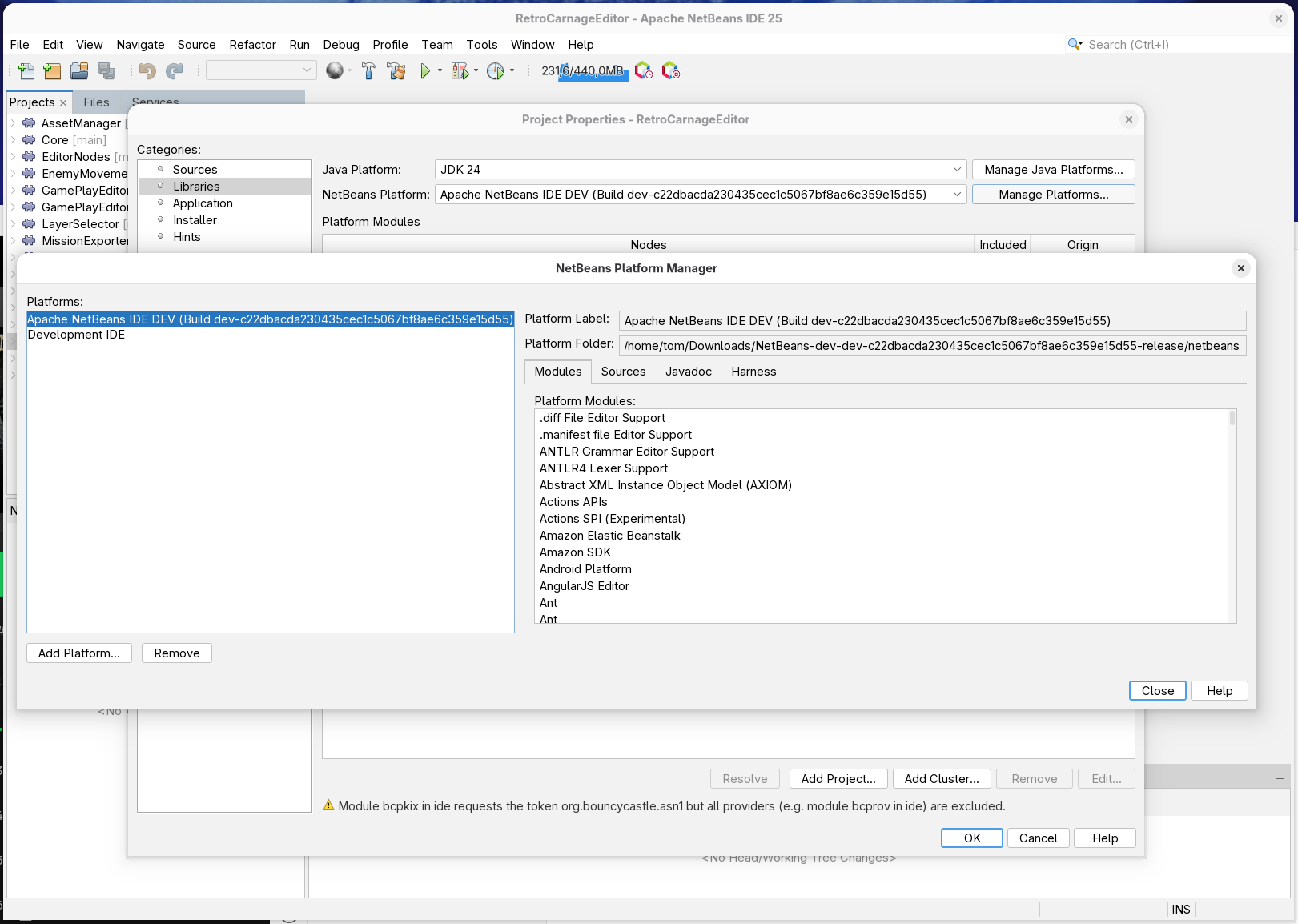Click the Clean and Build icon
This screenshot has width=1298, height=924.
pos(396,71)
